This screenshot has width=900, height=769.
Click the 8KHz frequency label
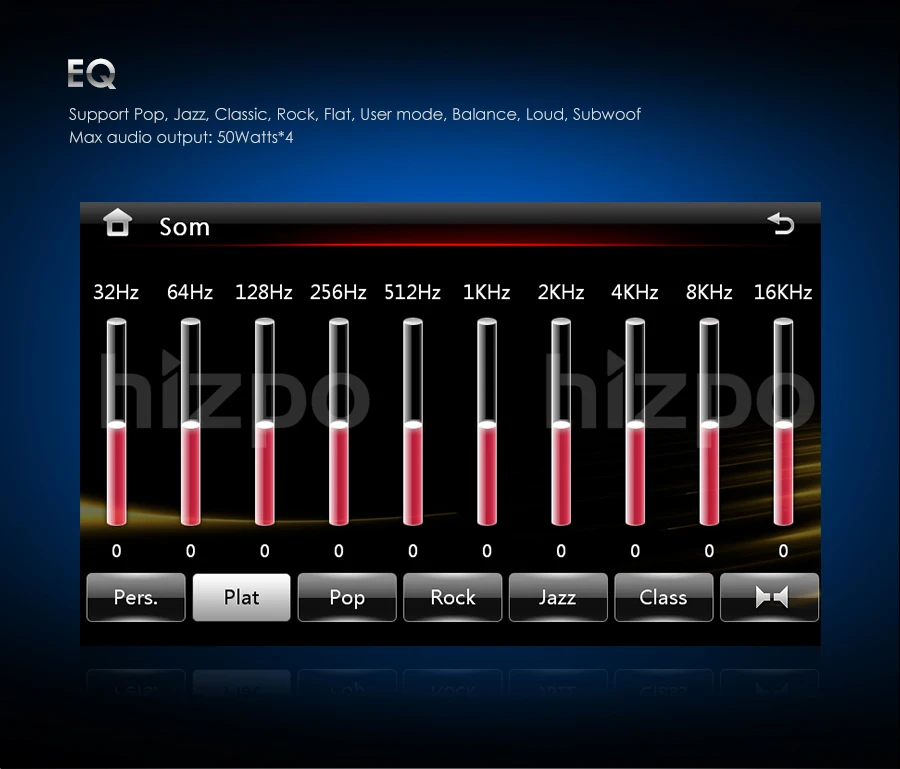[709, 292]
